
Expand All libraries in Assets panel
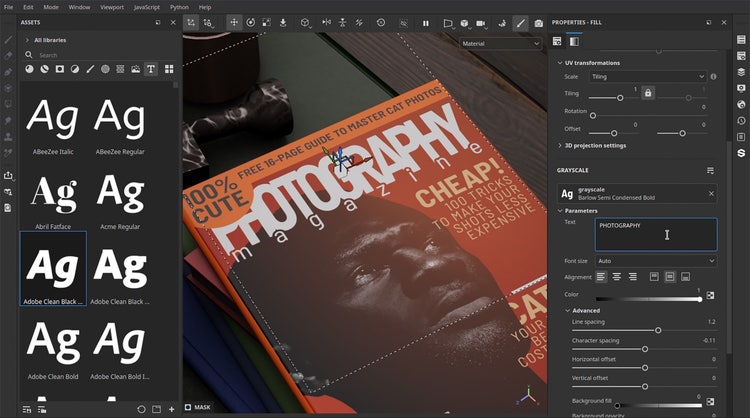pos(27,40)
